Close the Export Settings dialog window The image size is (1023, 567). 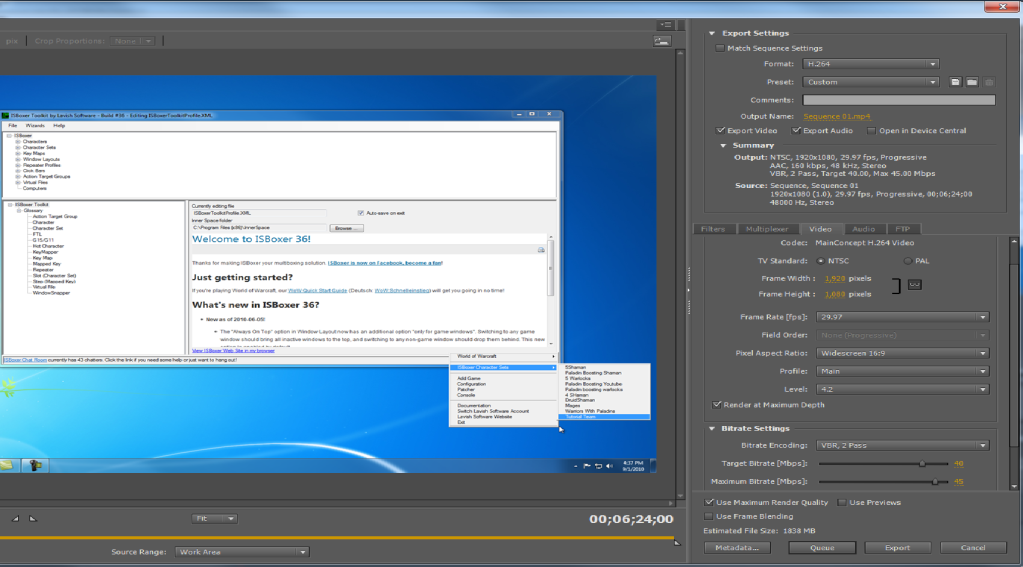[1003, 7]
